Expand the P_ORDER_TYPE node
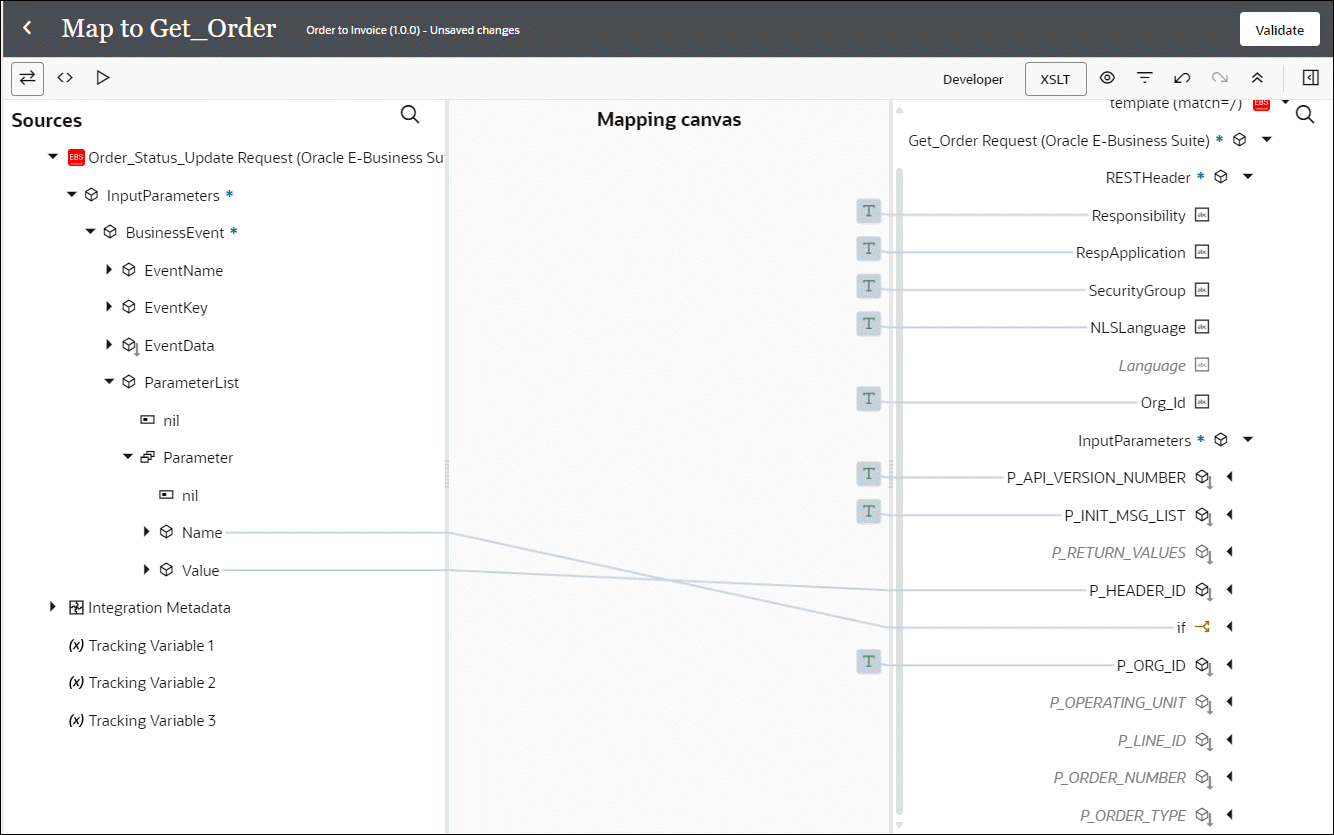Viewport: 1334px width, 835px height. [x=1229, y=815]
